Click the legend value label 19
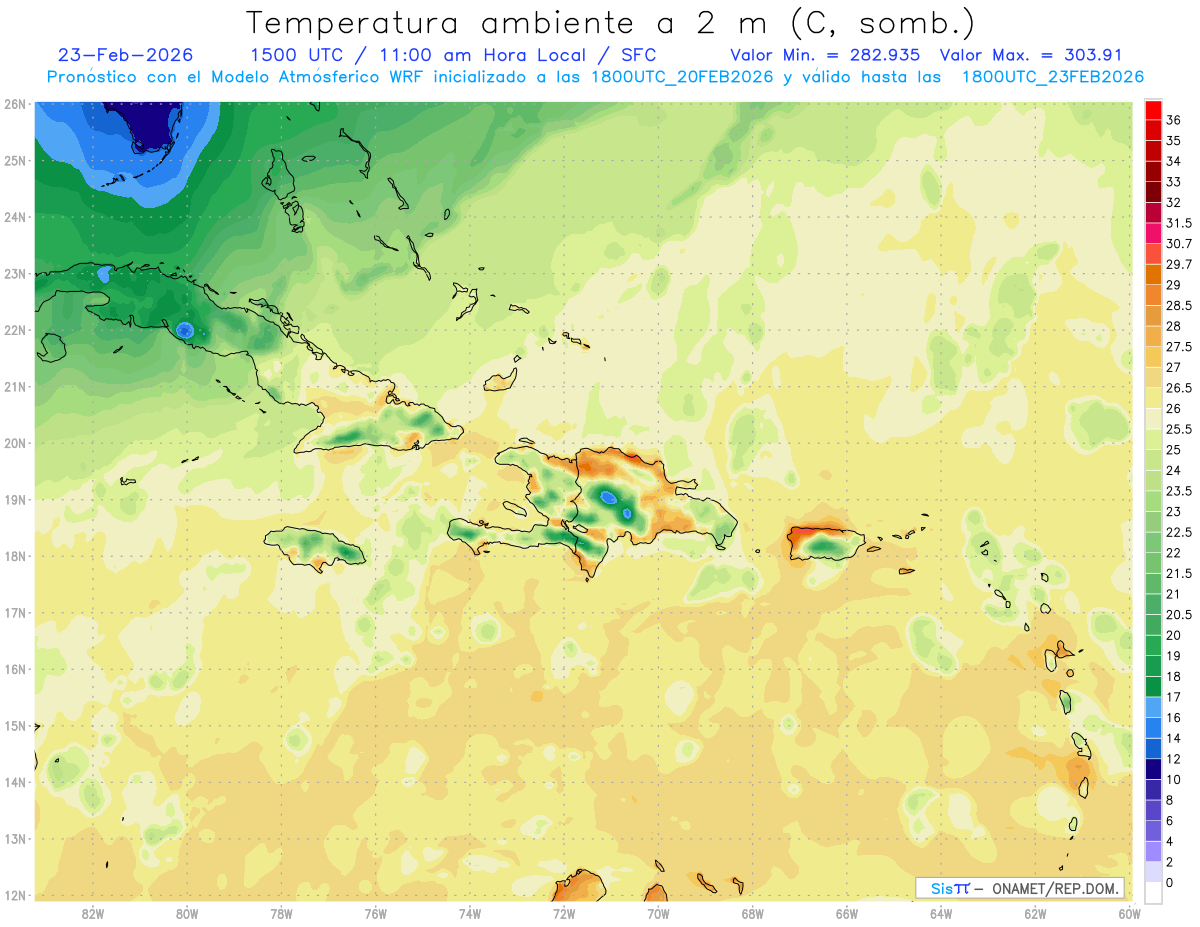The height and width of the screenshot is (927, 1200). click(x=1174, y=656)
